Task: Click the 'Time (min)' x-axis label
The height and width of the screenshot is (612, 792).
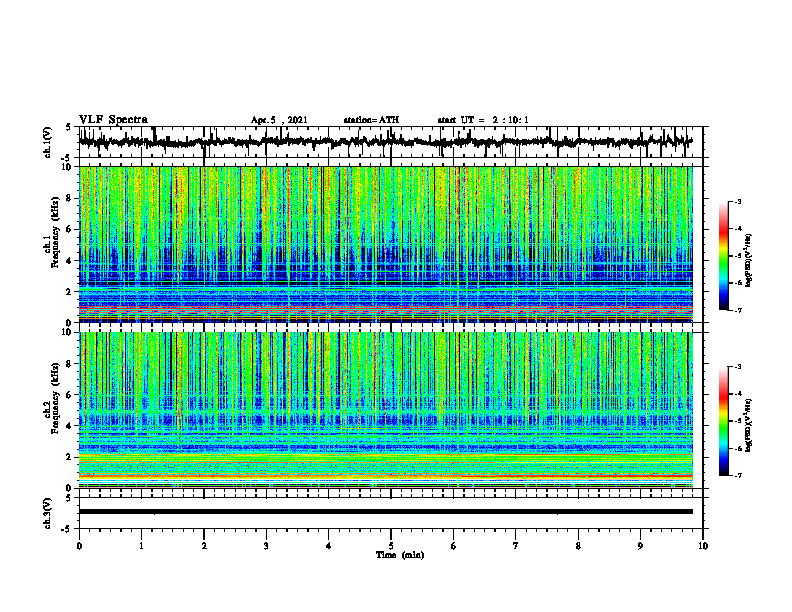Action: coord(400,555)
